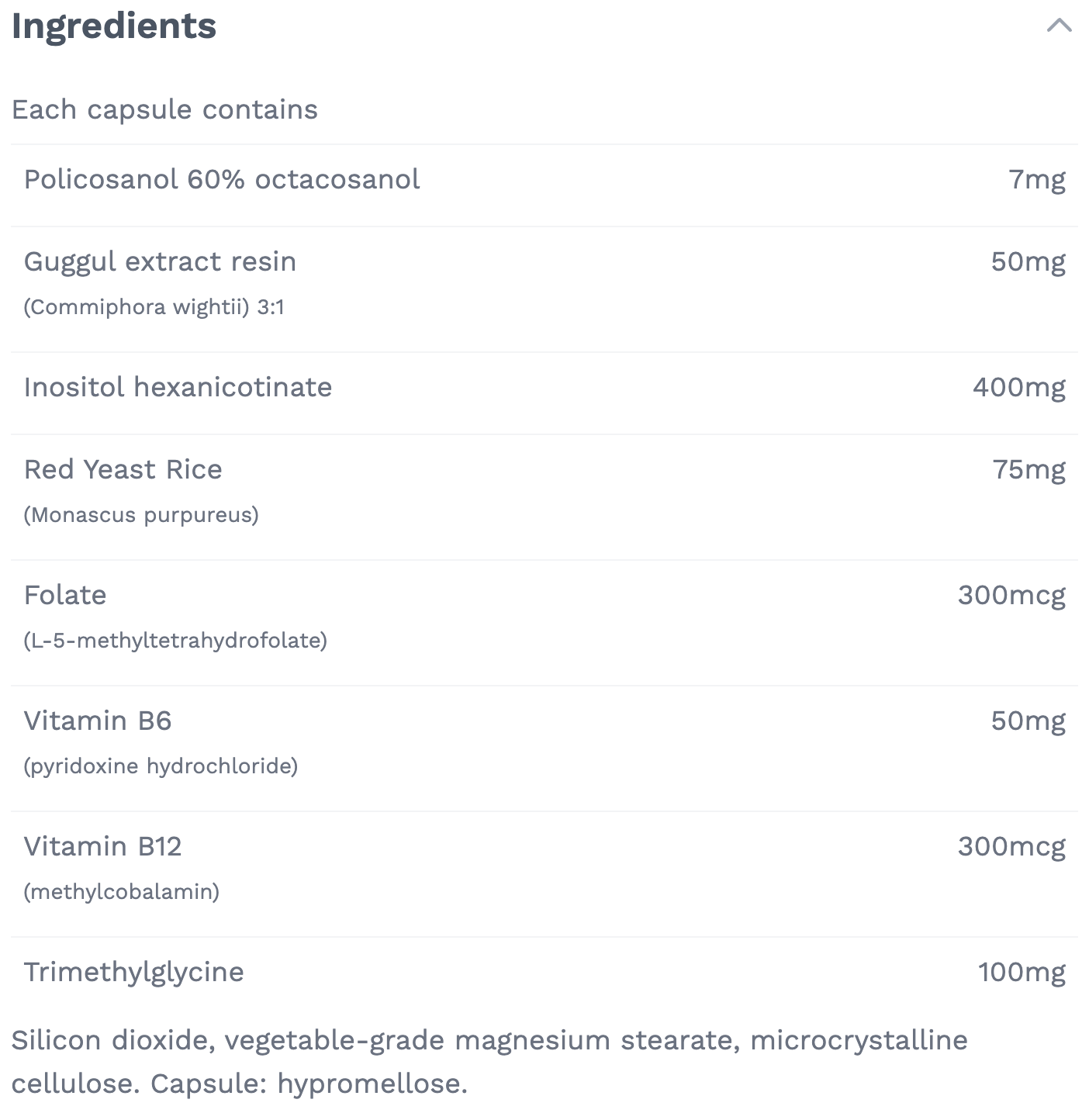Click the Guggul extract resin entry
Screen dimensions: 1089x1120
[x=160, y=262]
